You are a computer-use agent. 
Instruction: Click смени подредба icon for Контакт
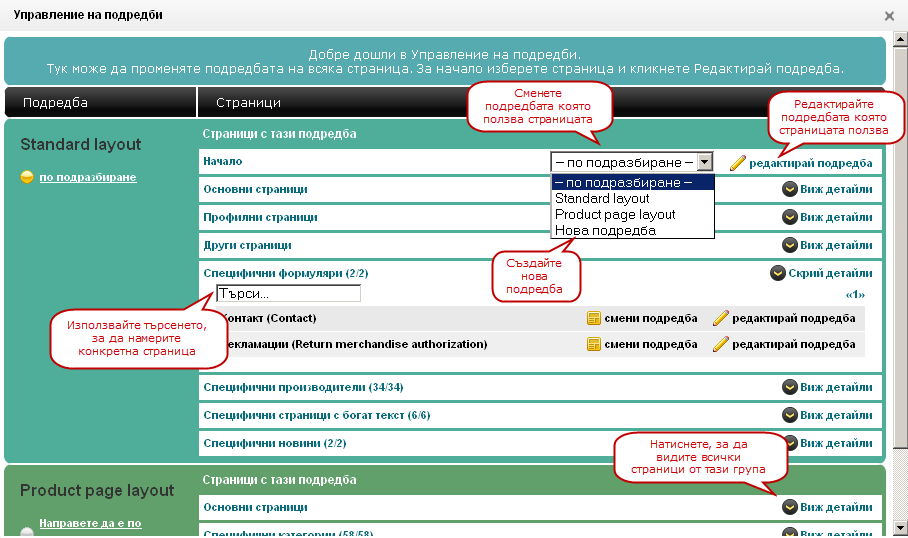tap(594, 318)
